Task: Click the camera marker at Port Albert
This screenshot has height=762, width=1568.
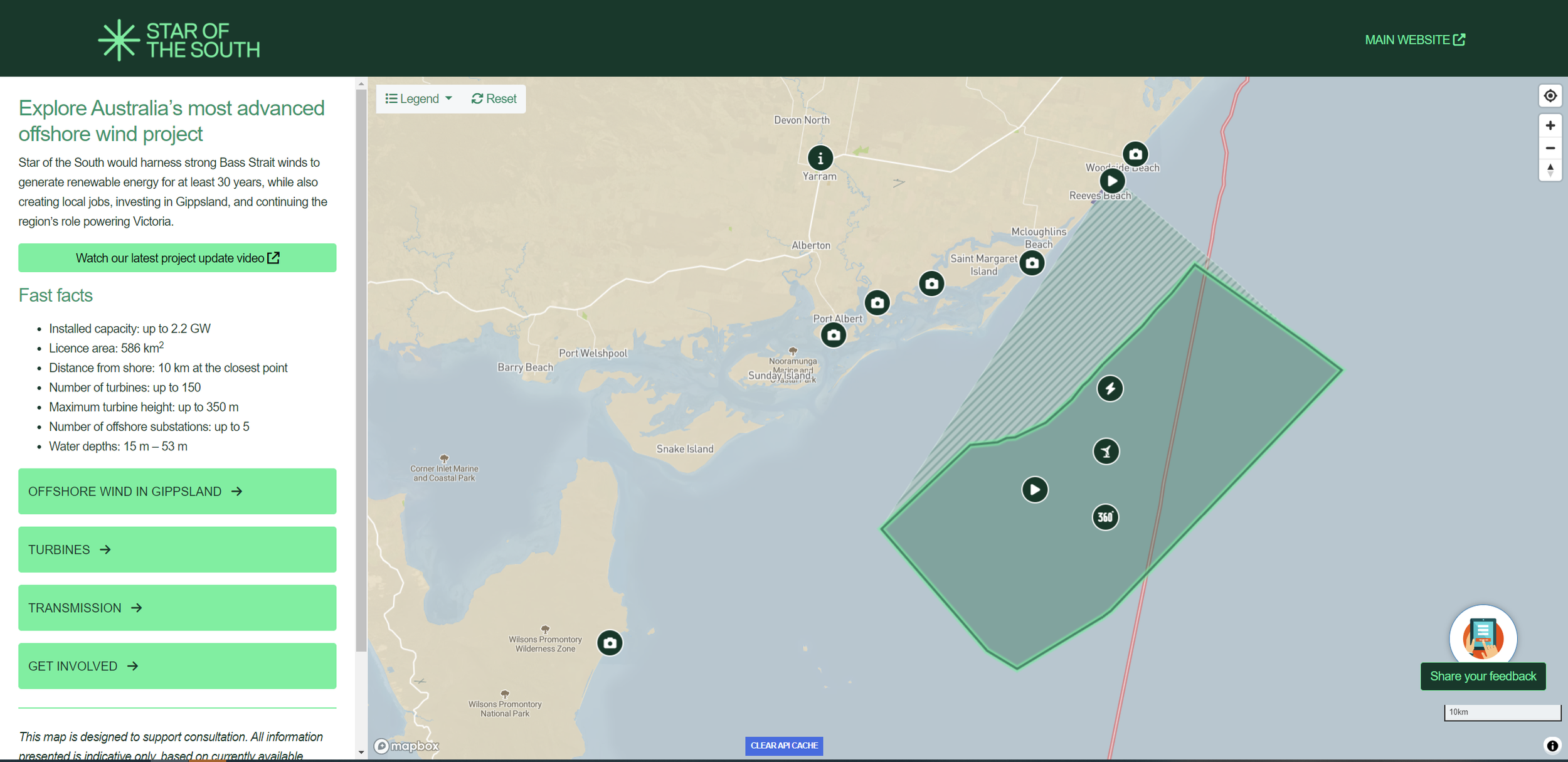Action: [833, 336]
